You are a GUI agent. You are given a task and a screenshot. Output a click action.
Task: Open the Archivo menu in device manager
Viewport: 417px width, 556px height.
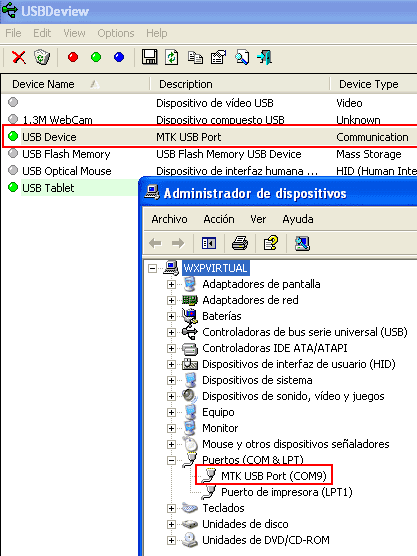pos(169,219)
